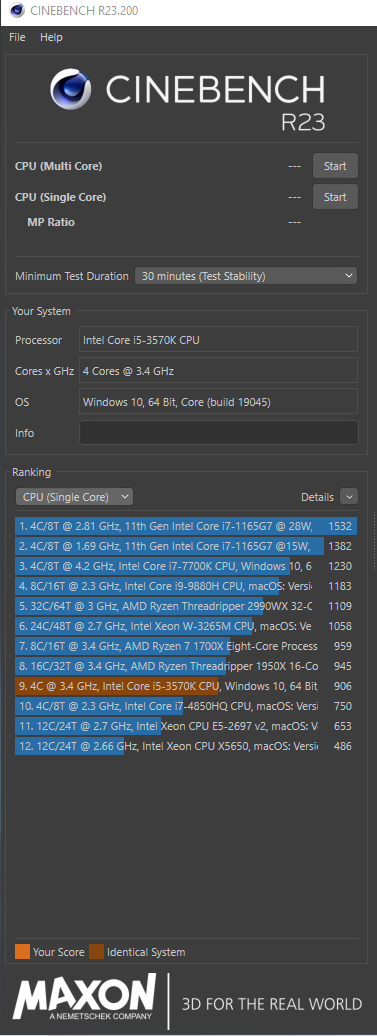Open the File menu

click(x=17, y=38)
